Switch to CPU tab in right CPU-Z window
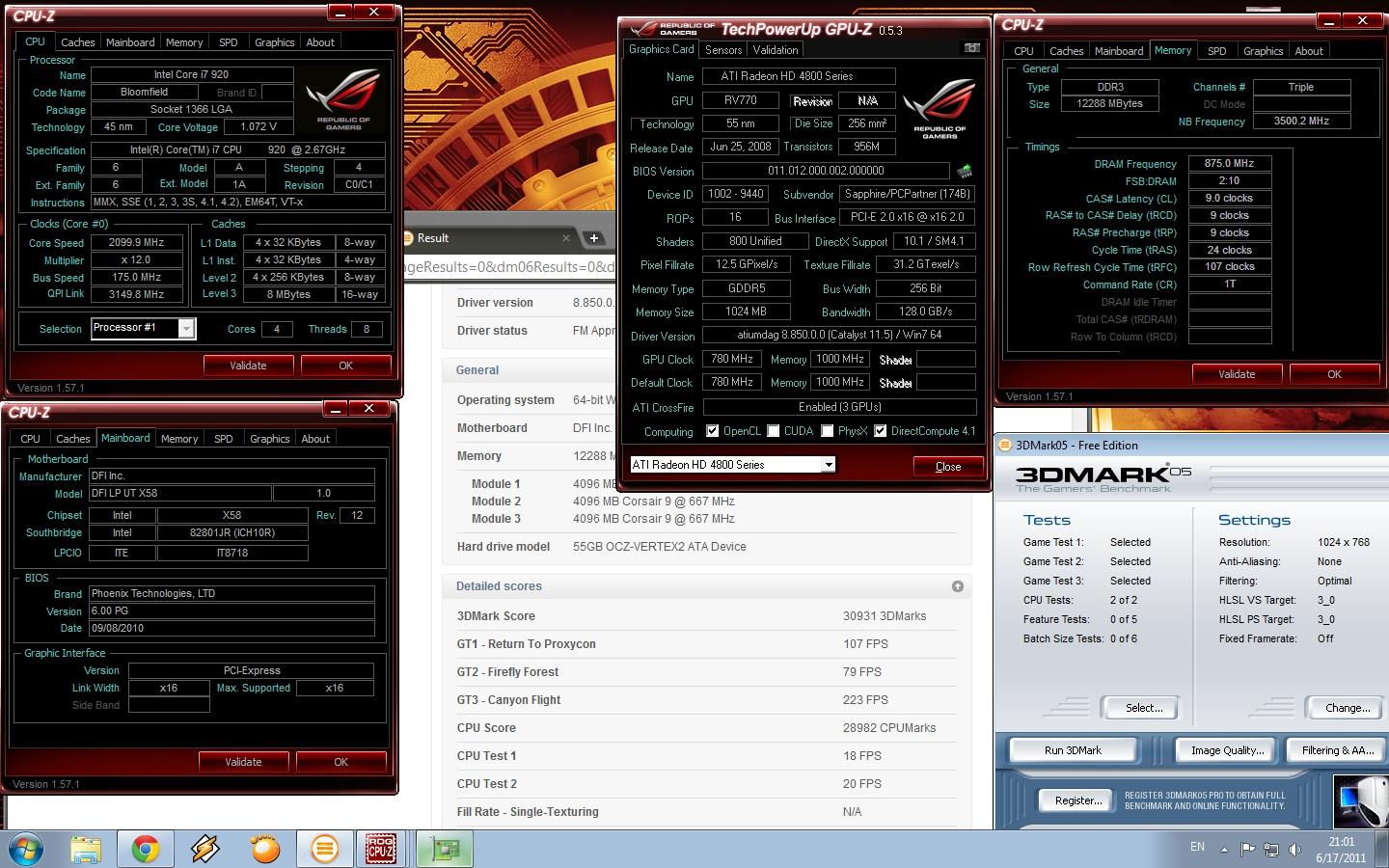 [1023, 51]
